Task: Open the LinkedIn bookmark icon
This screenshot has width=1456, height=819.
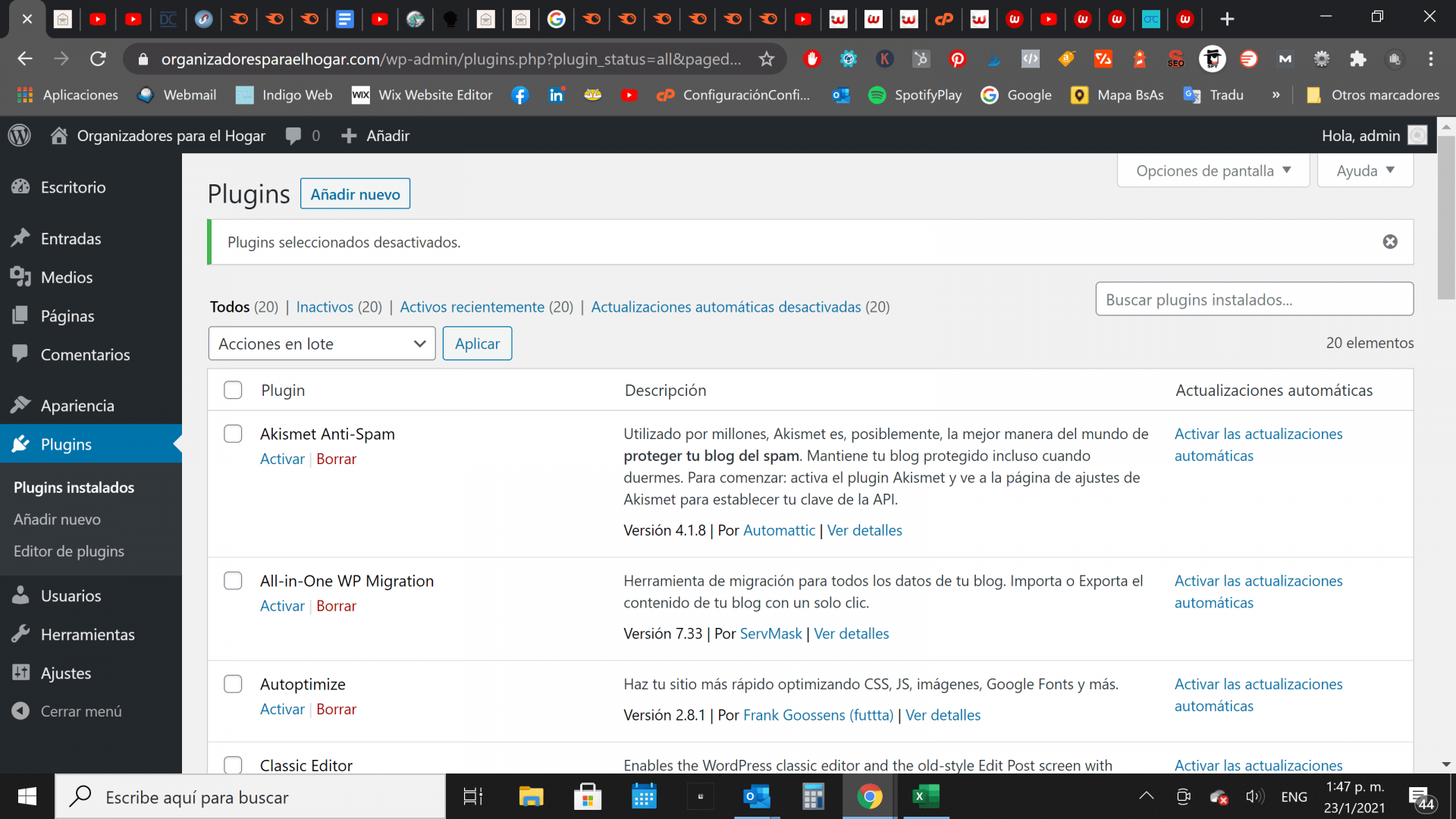Action: coord(557,95)
